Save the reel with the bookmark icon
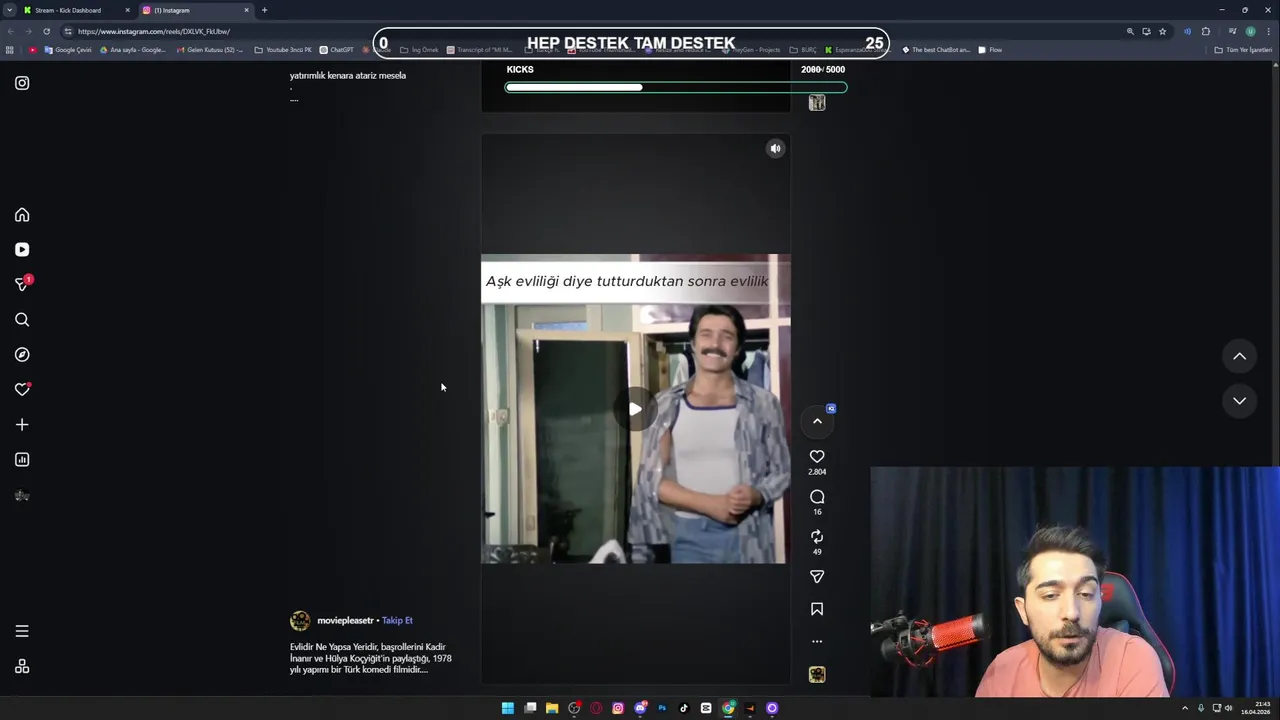This screenshot has width=1280, height=720. coord(817,609)
